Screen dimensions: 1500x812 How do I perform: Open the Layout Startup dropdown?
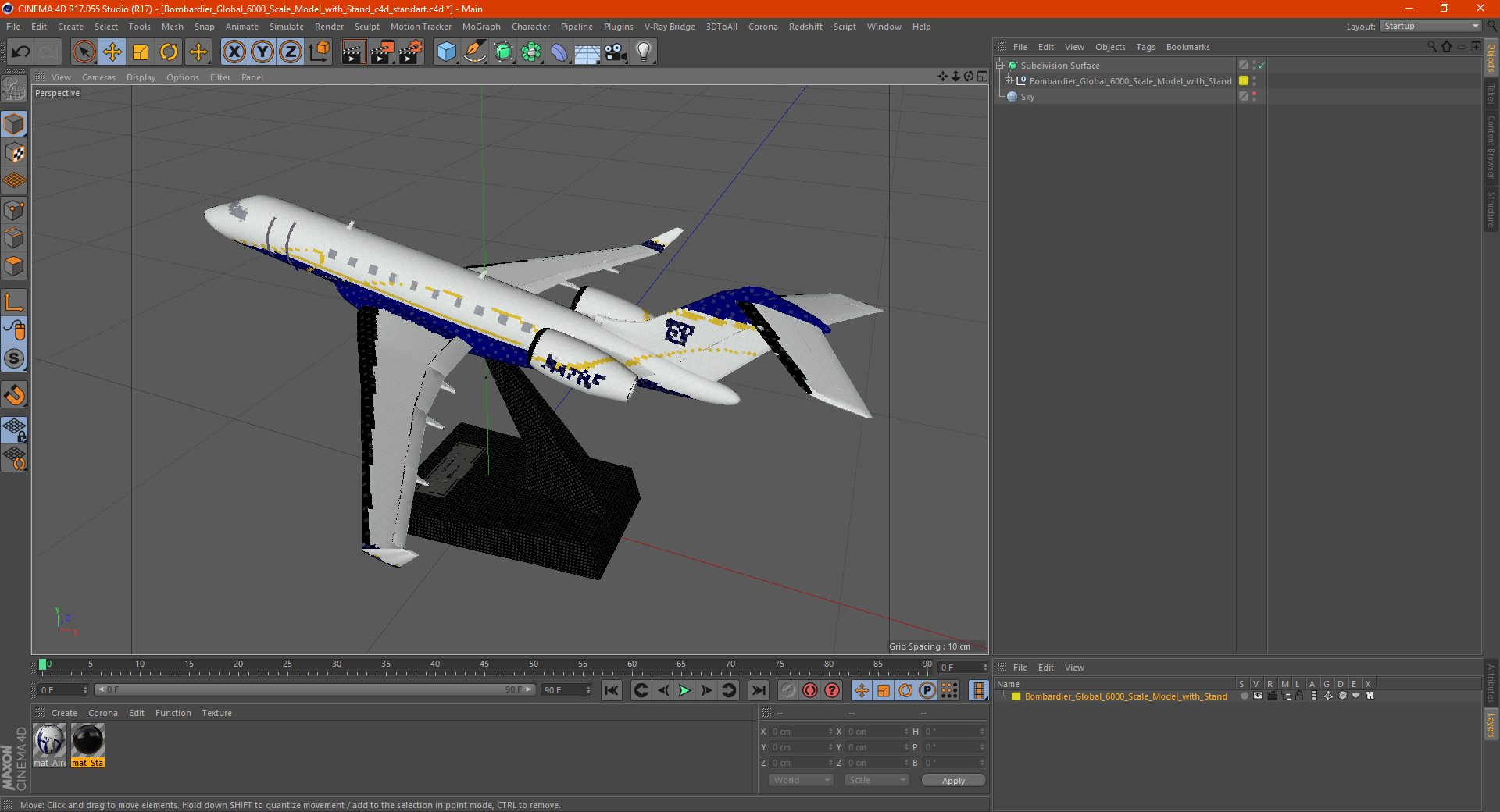pyautogui.click(x=1431, y=26)
